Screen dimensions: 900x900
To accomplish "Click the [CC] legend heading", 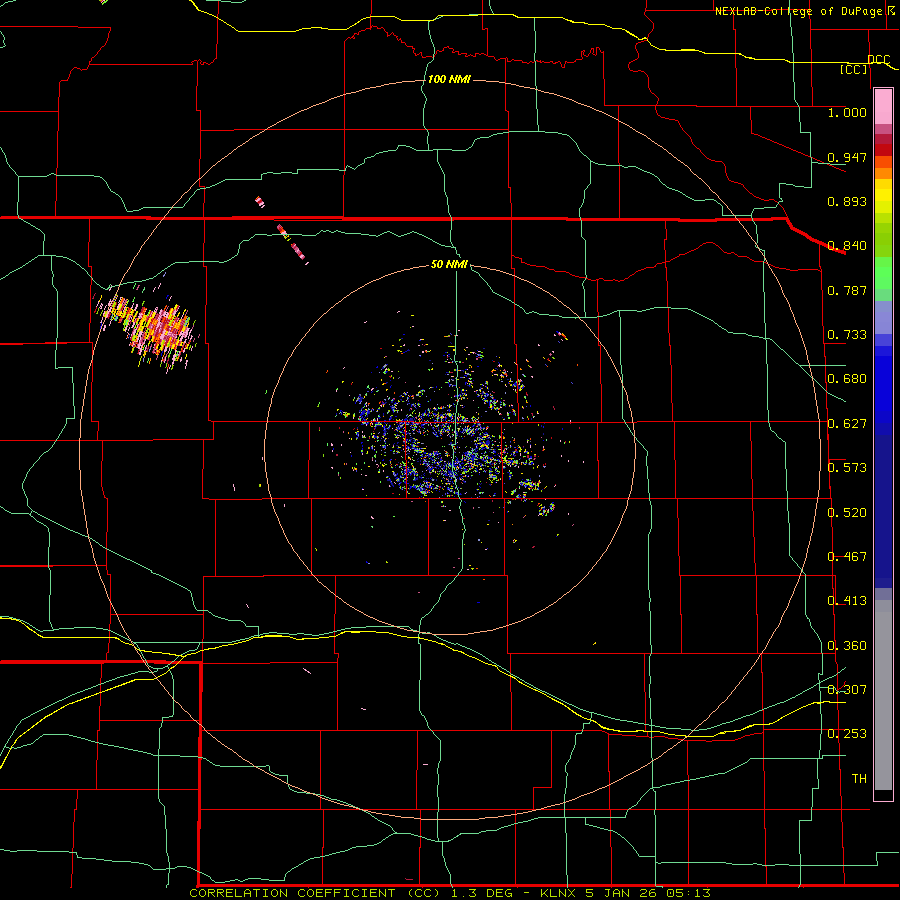I will point(854,69).
